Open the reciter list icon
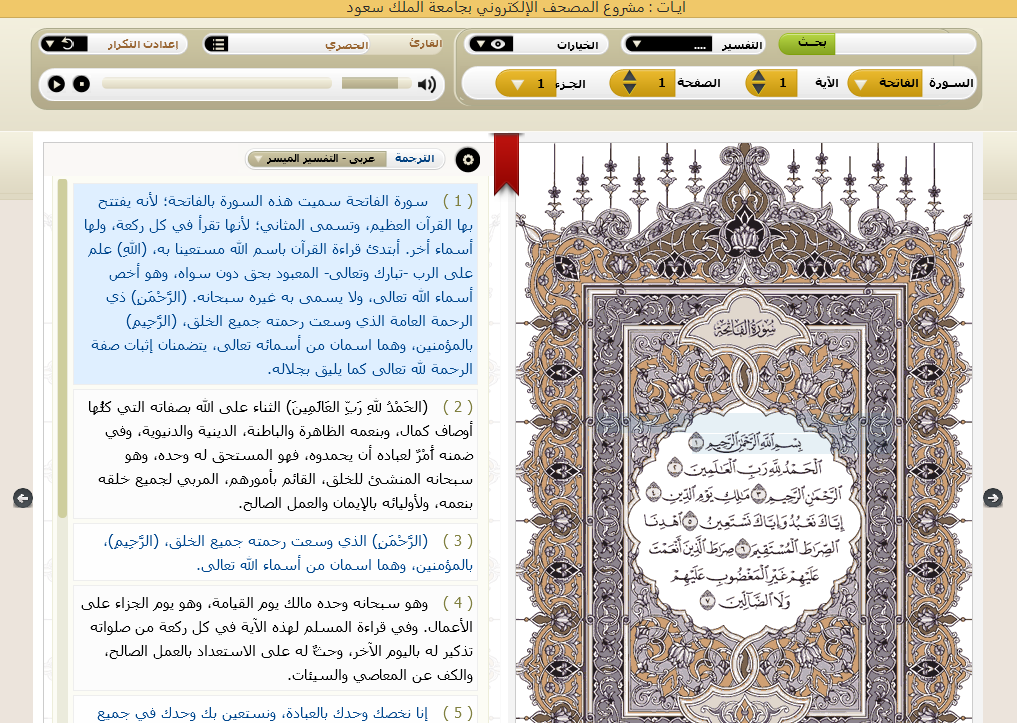 pyautogui.click(x=217, y=44)
